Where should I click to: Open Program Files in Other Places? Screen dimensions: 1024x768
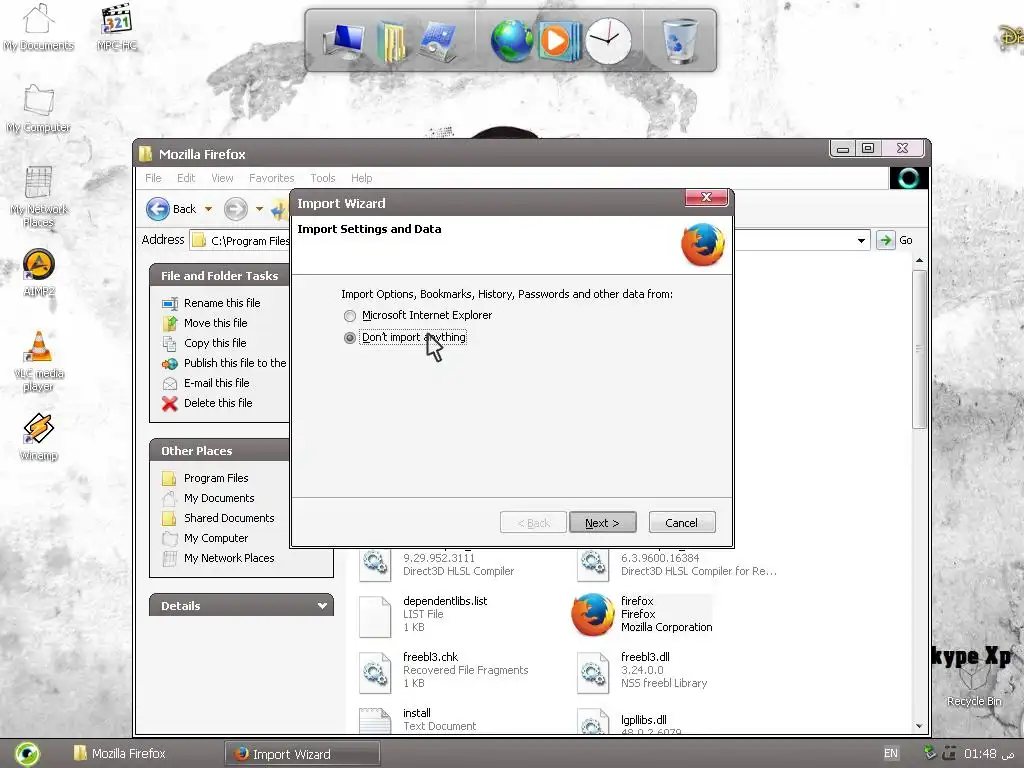216,478
